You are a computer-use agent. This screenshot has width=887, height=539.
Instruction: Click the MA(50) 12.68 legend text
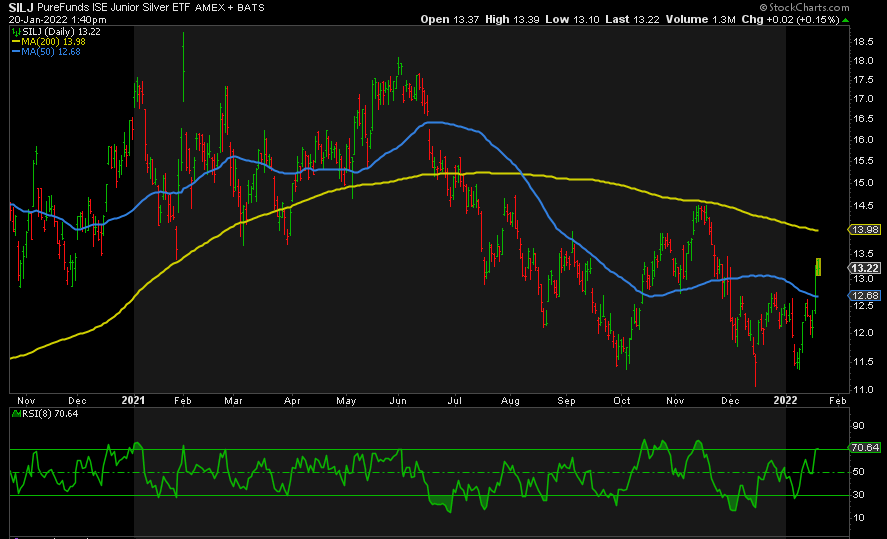51,51
